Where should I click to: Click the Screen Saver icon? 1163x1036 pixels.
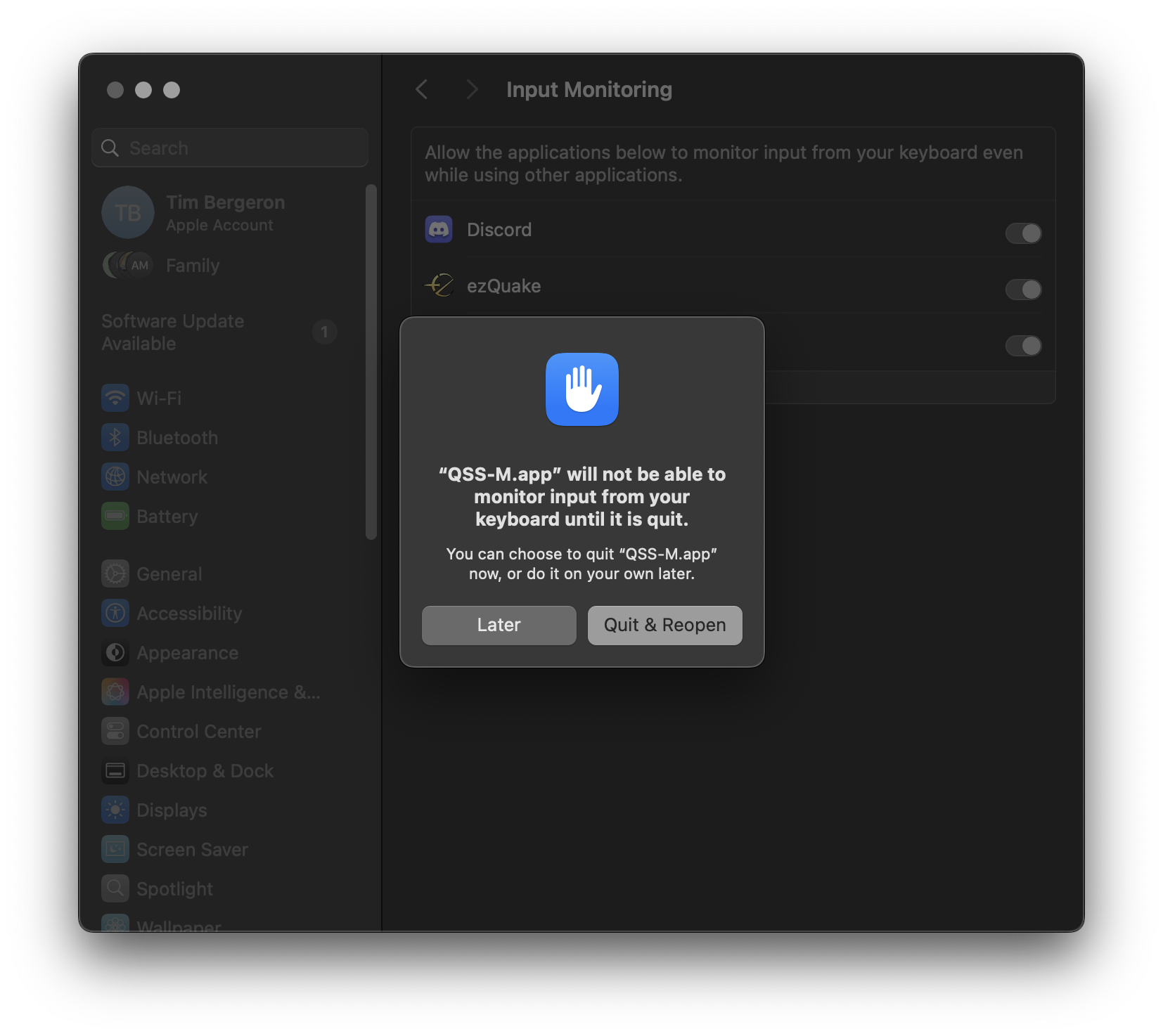pyautogui.click(x=115, y=849)
